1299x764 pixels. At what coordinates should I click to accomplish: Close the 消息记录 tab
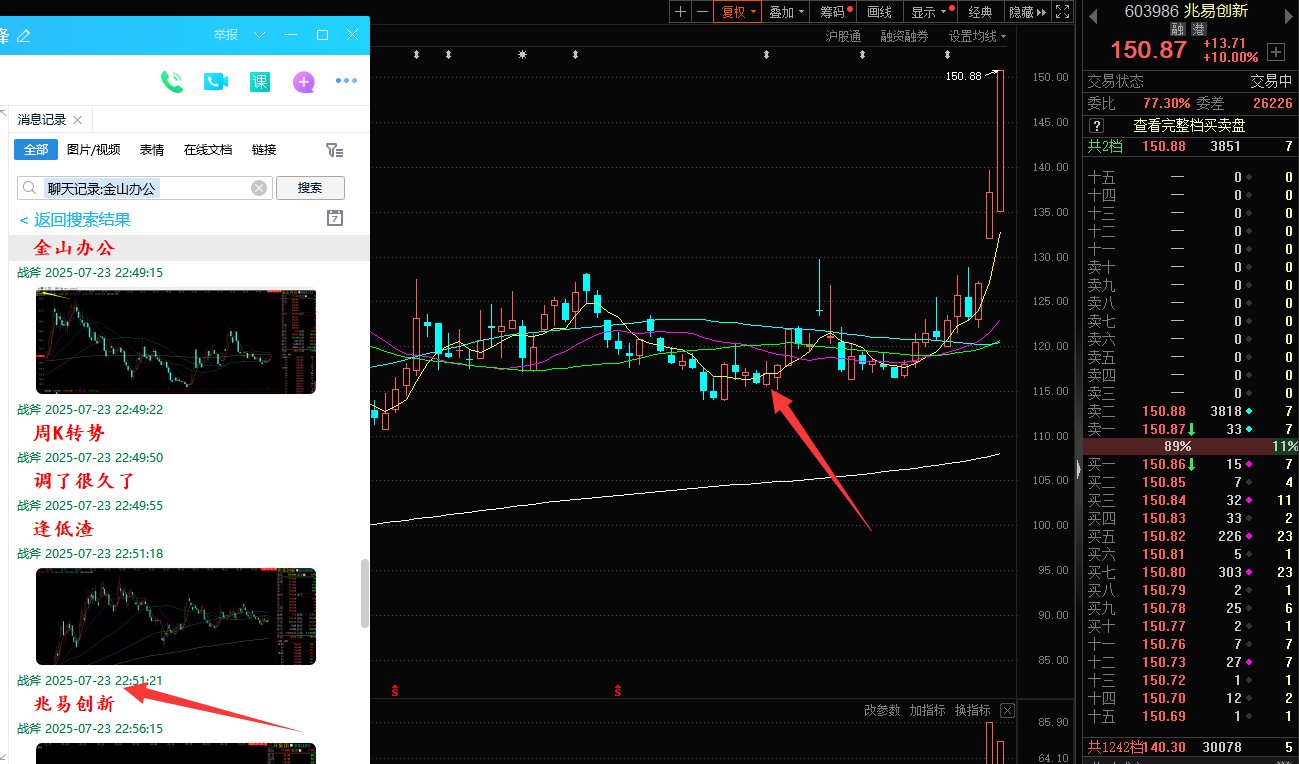point(78,120)
